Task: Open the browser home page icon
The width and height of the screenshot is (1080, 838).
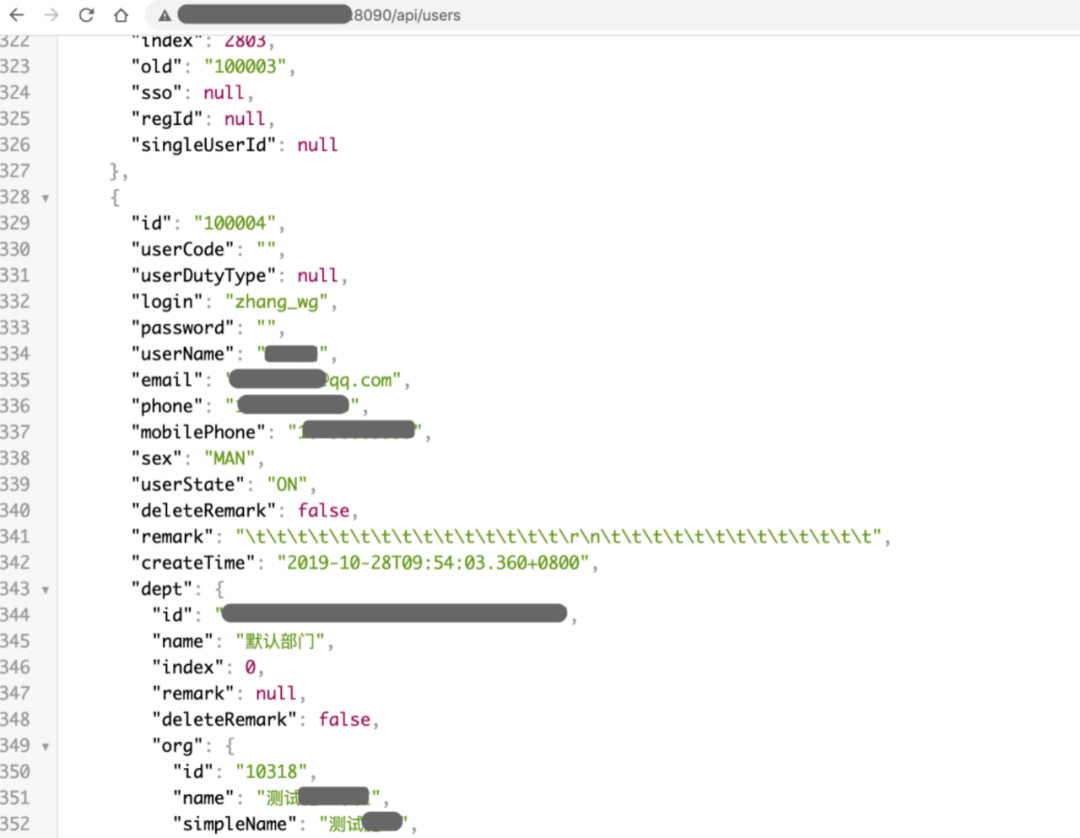Action: [121, 14]
